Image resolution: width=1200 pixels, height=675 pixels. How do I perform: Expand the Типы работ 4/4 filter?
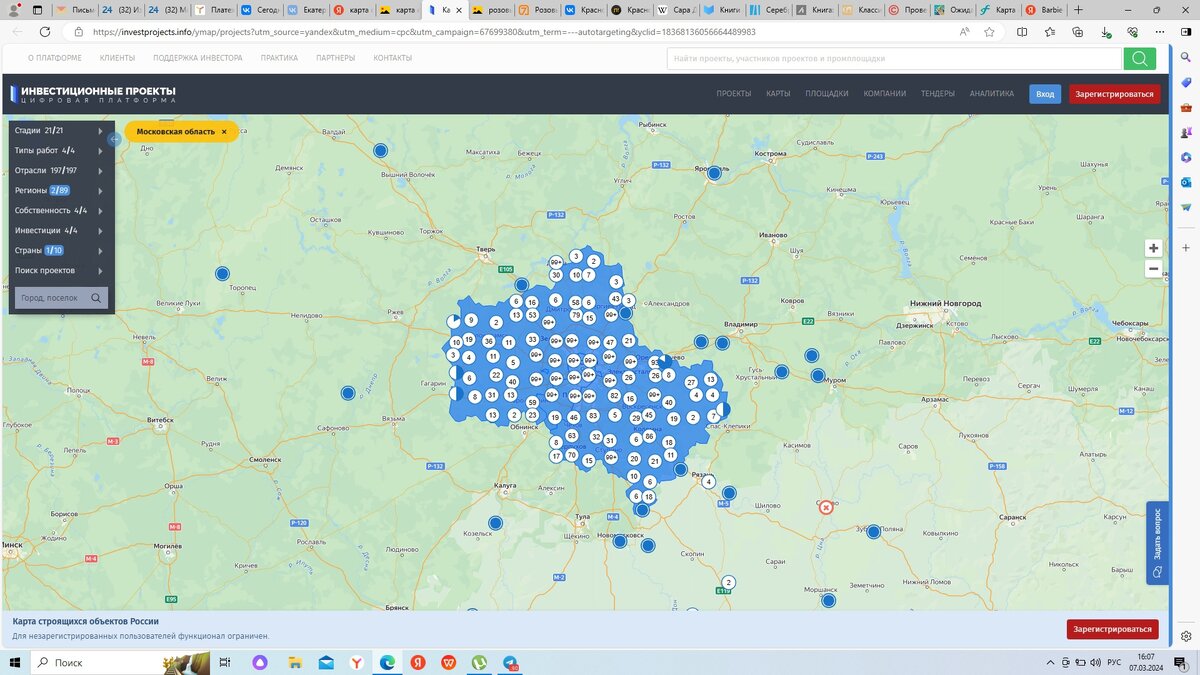(x=60, y=150)
